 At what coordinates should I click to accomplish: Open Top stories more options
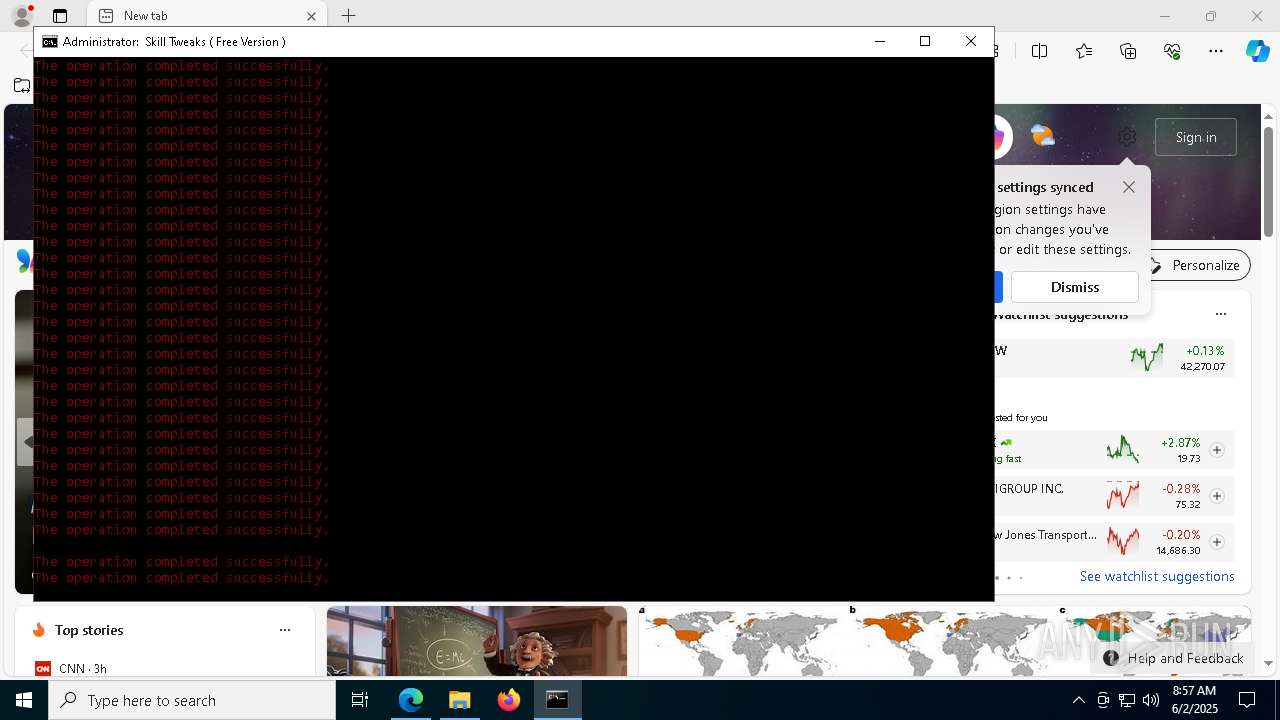pyautogui.click(x=285, y=630)
